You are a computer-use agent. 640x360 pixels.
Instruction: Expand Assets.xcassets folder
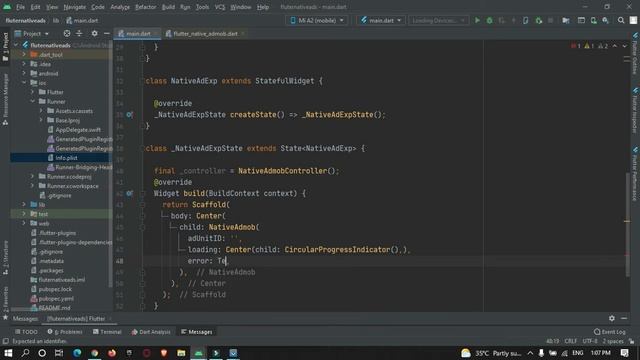point(41,111)
